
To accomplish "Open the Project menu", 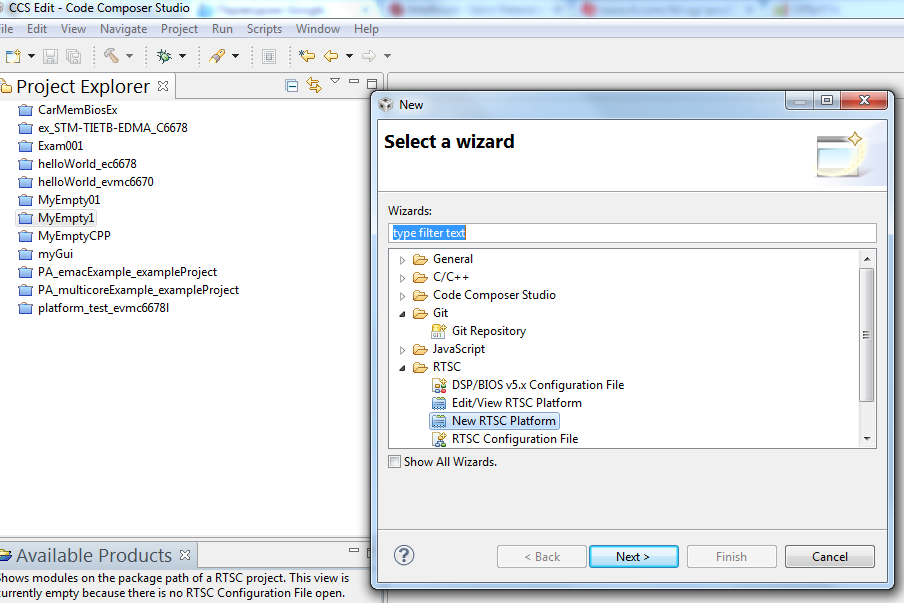I will coord(179,29).
